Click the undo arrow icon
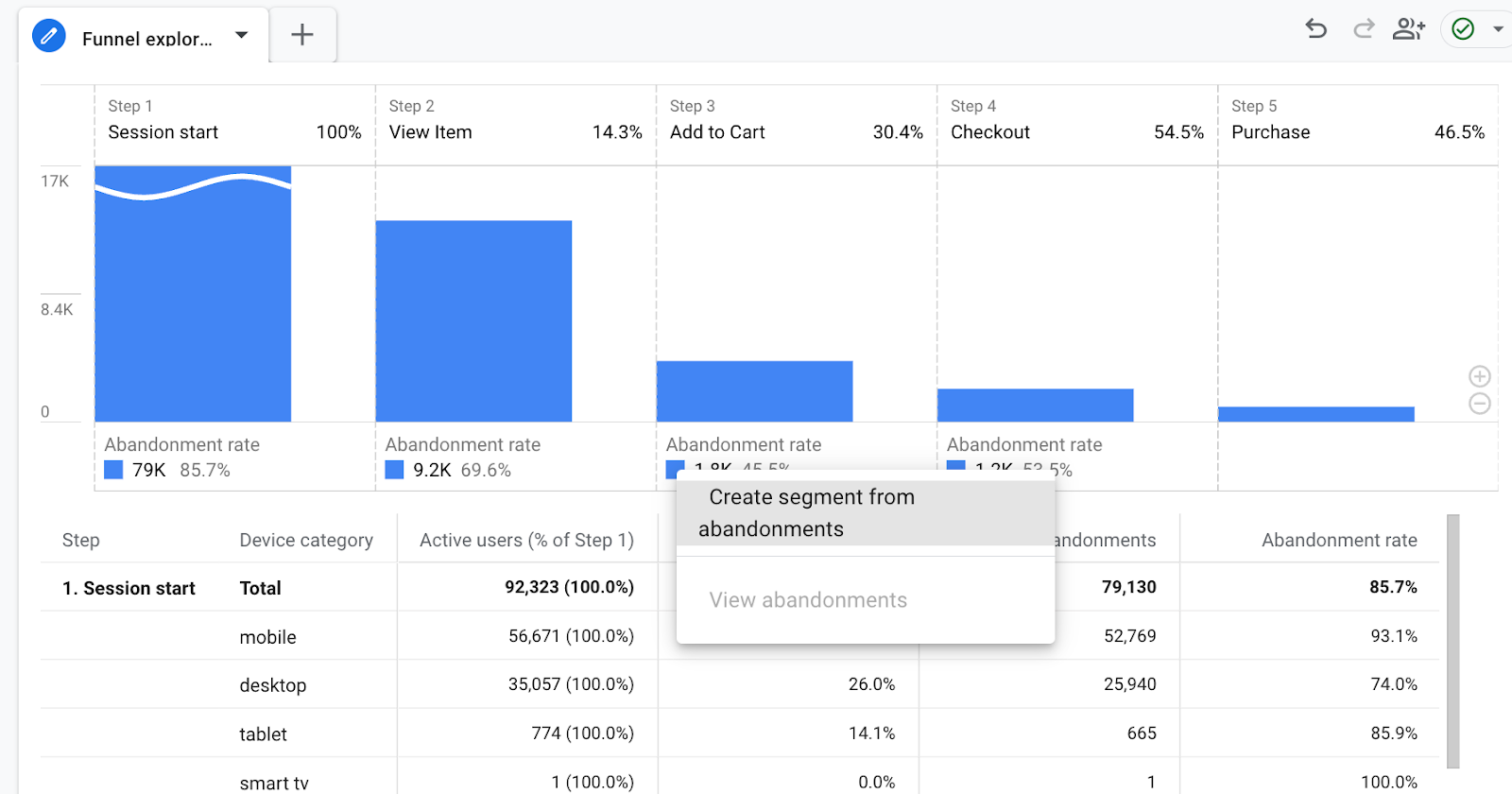Image resolution: width=1512 pixels, height=794 pixels. 1316,29
